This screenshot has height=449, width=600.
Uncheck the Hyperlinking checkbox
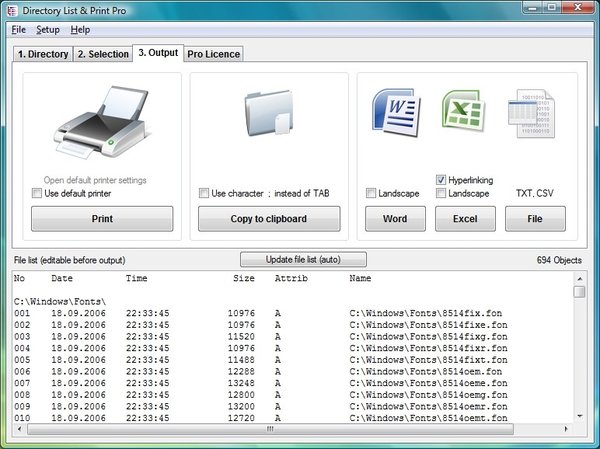pos(441,180)
